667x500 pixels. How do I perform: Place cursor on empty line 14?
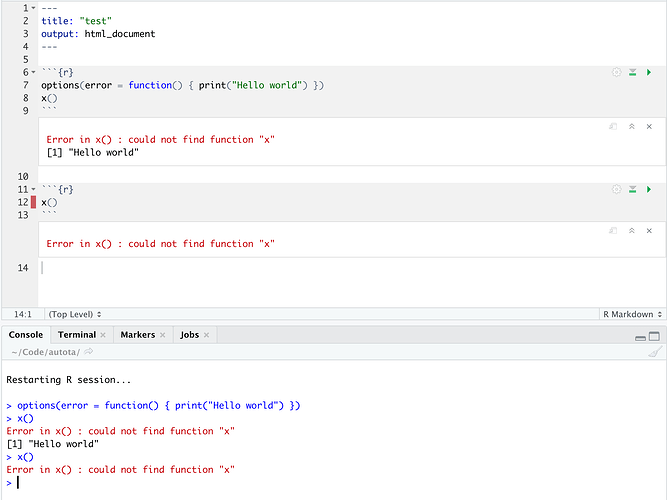(x=352, y=268)
